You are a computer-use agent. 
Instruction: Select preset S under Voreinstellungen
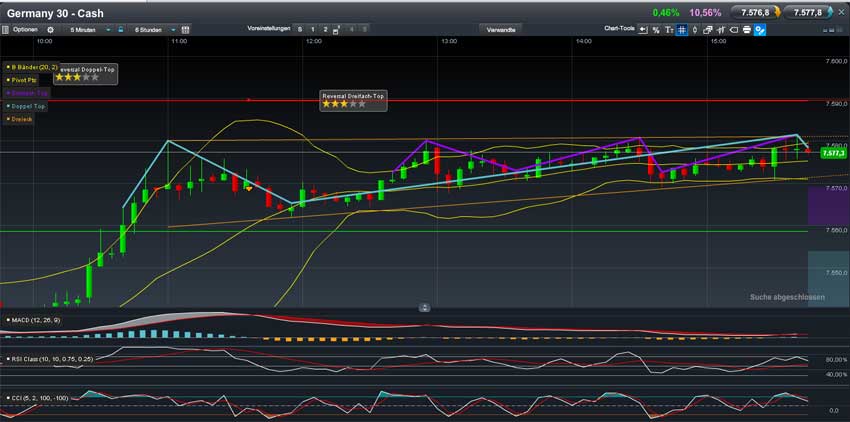[x=300, y=29]
